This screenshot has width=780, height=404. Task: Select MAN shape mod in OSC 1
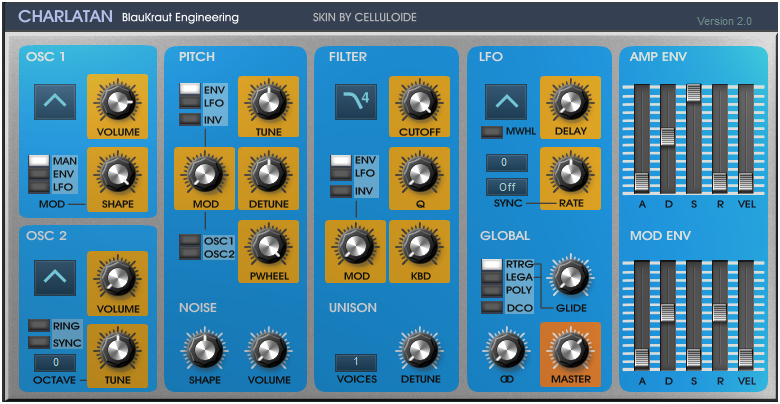pos(39,161)
